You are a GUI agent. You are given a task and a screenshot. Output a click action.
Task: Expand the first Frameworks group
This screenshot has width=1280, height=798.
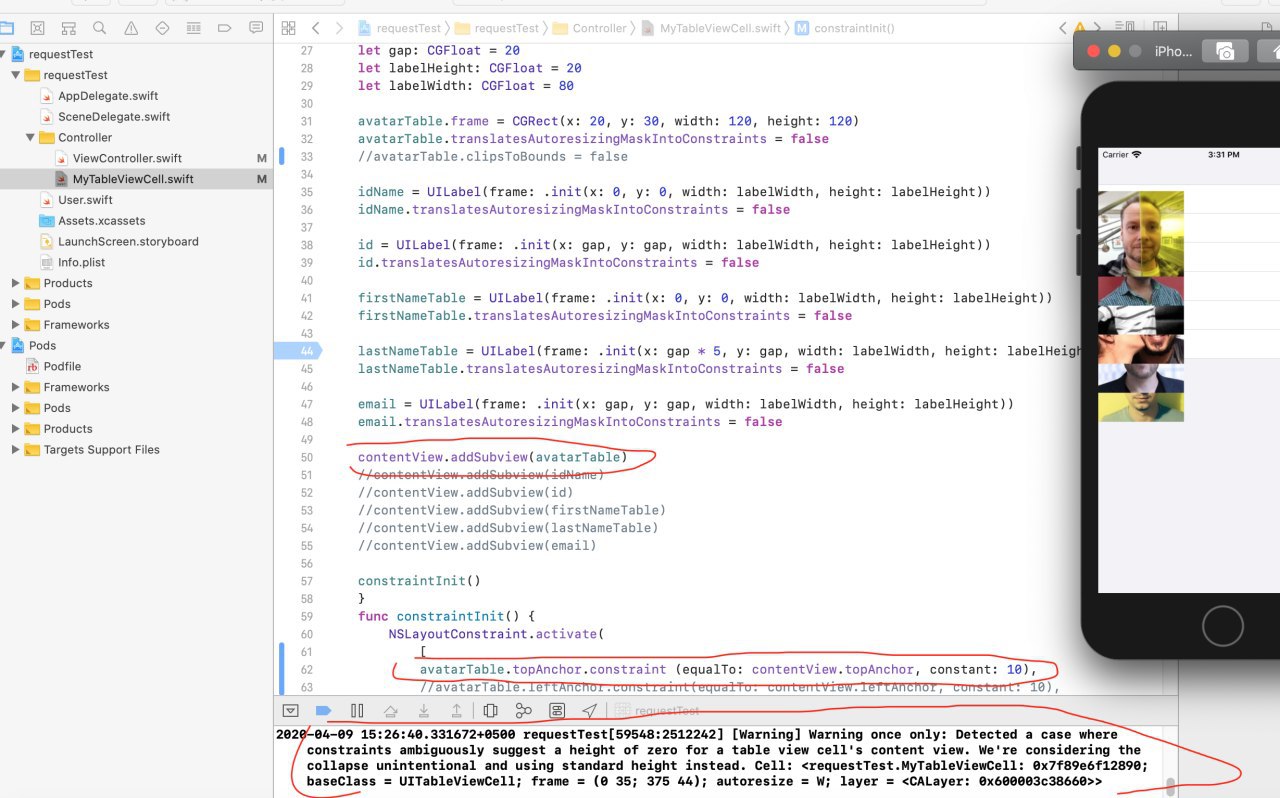[x=16, y=325]
